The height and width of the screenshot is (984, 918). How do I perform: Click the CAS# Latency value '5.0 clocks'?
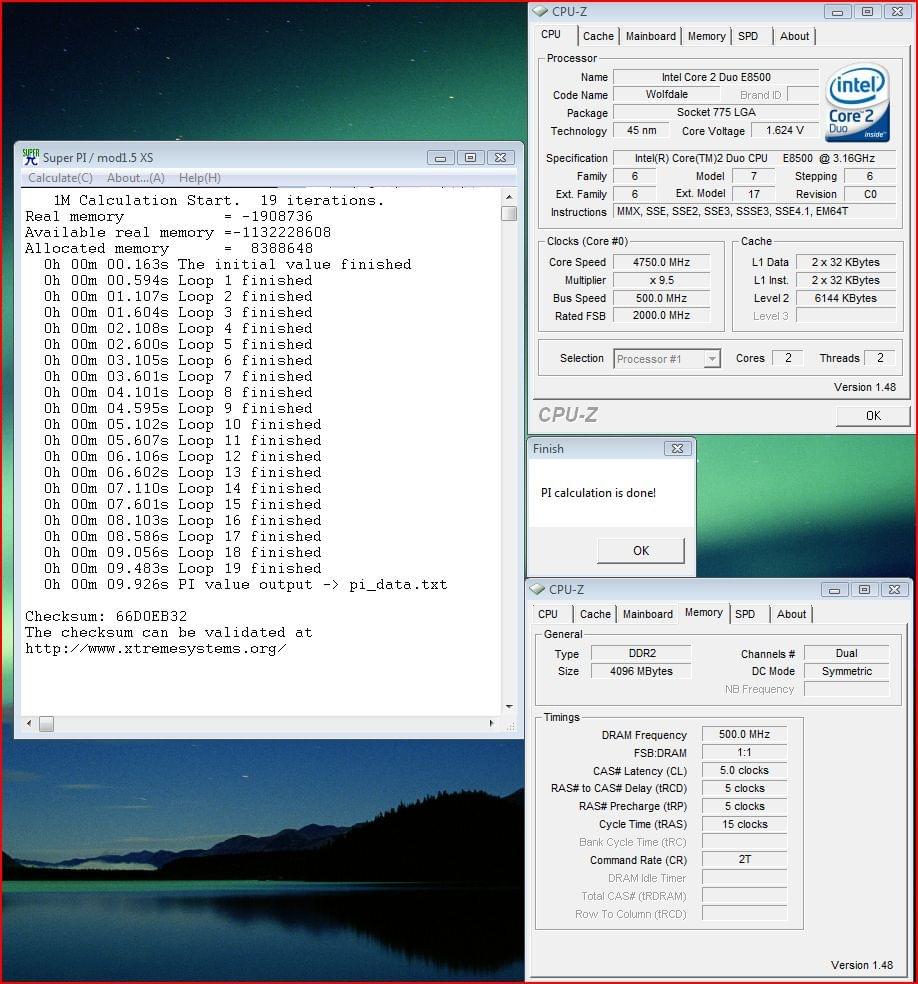tap(744, 771)
